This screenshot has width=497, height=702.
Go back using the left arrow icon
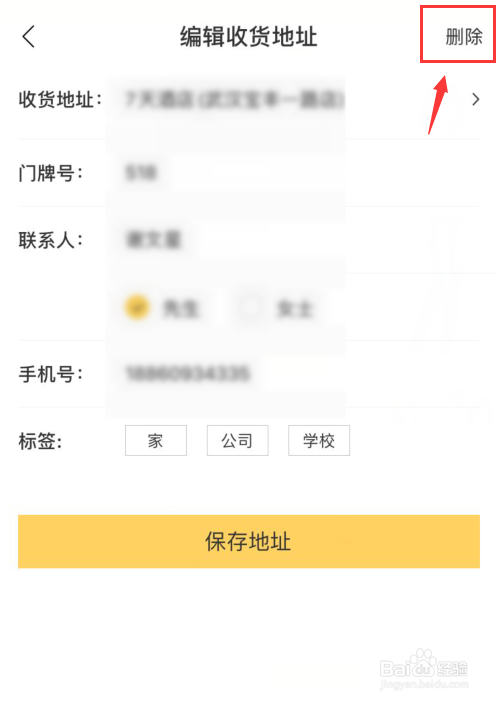(28, 36)
